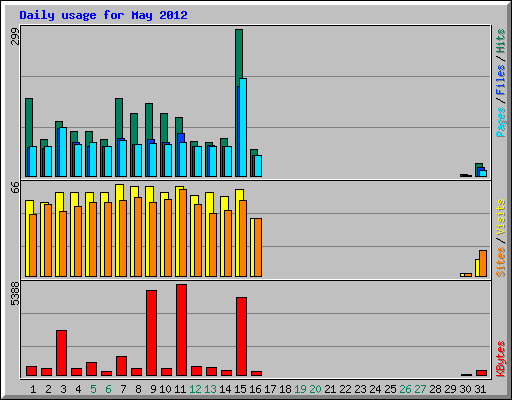This screenshot has width=512, height=400.
Task: Click the cyan Pages legend label
Action: (501, 122)
